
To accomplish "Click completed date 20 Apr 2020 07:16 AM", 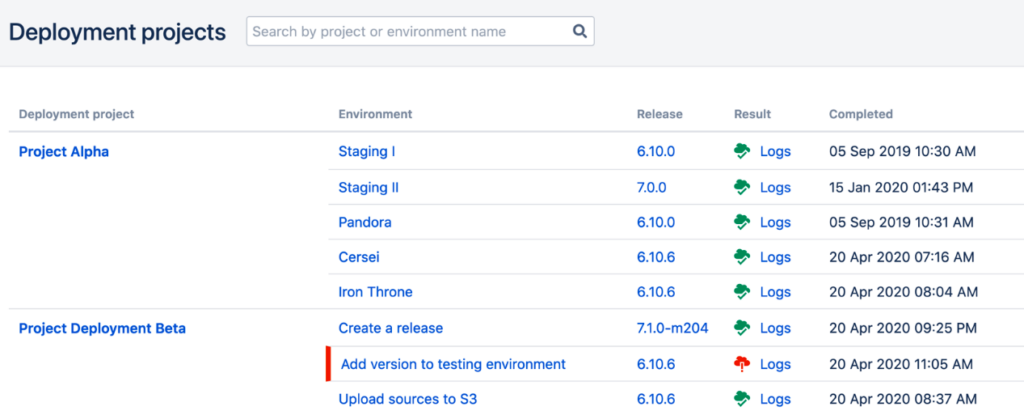I will tap(902, 257).
